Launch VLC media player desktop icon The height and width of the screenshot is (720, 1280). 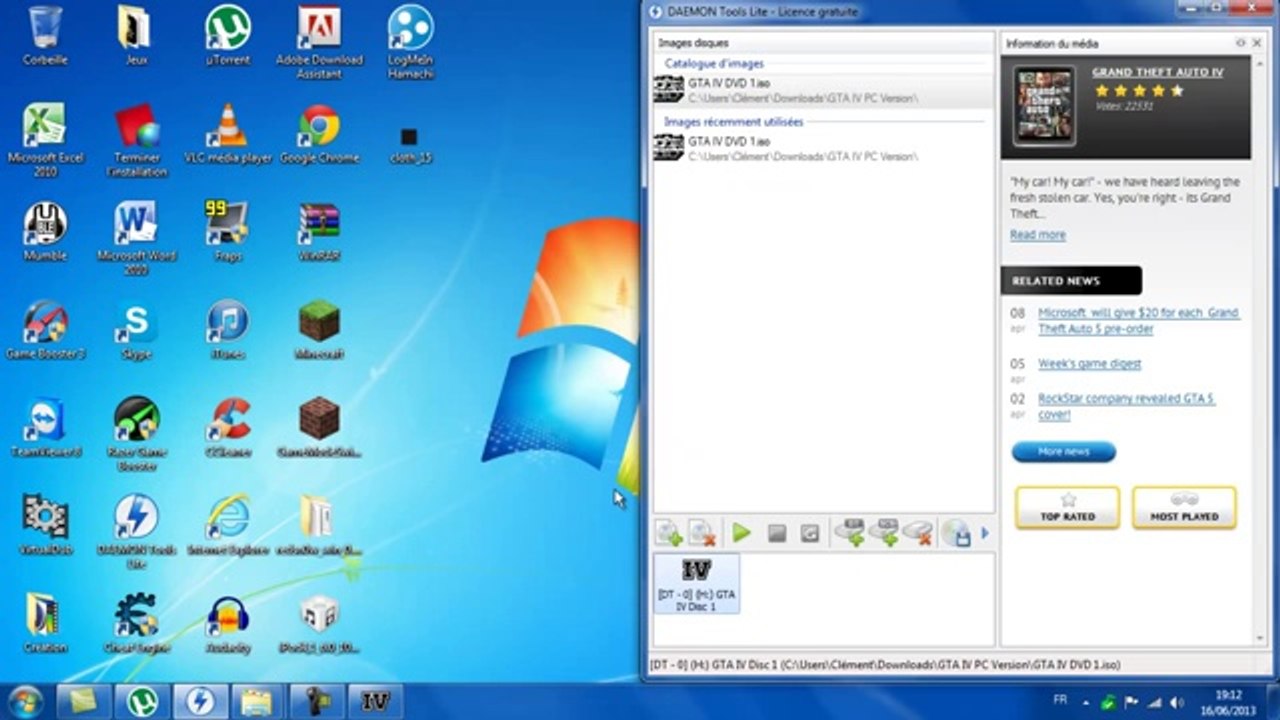tap(228, 133)
